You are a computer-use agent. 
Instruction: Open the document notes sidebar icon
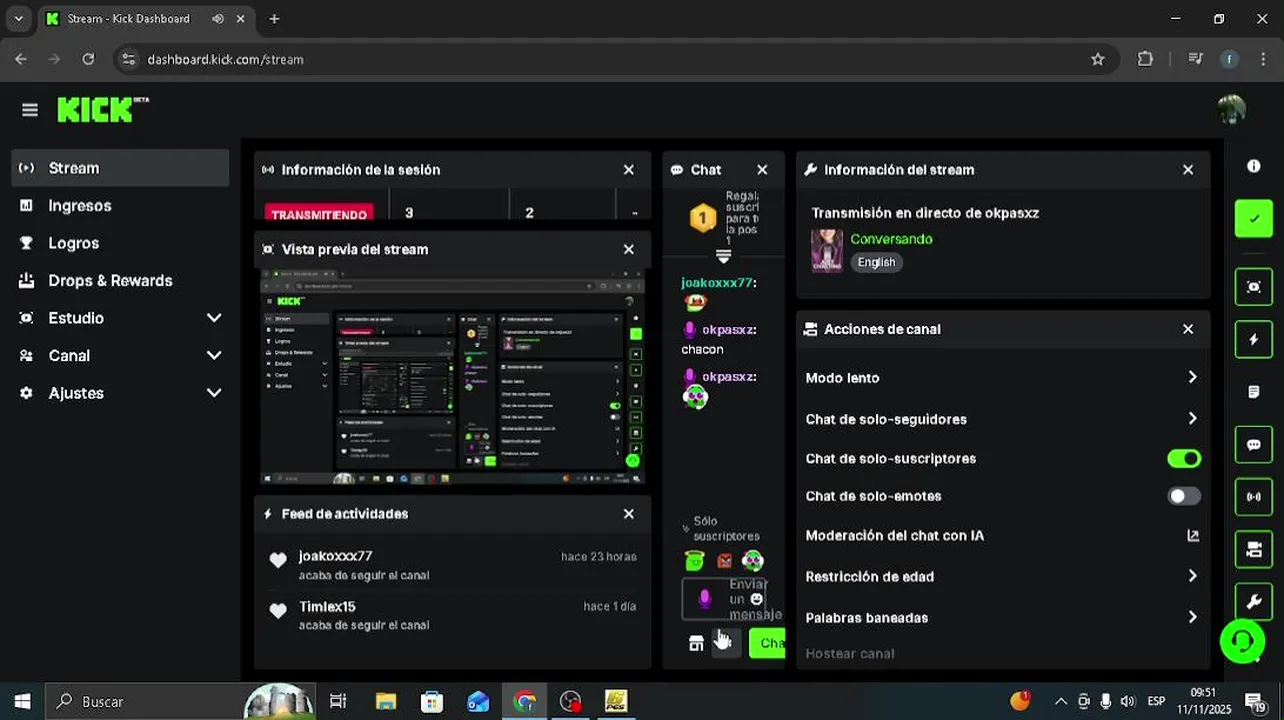[1253, 392]
